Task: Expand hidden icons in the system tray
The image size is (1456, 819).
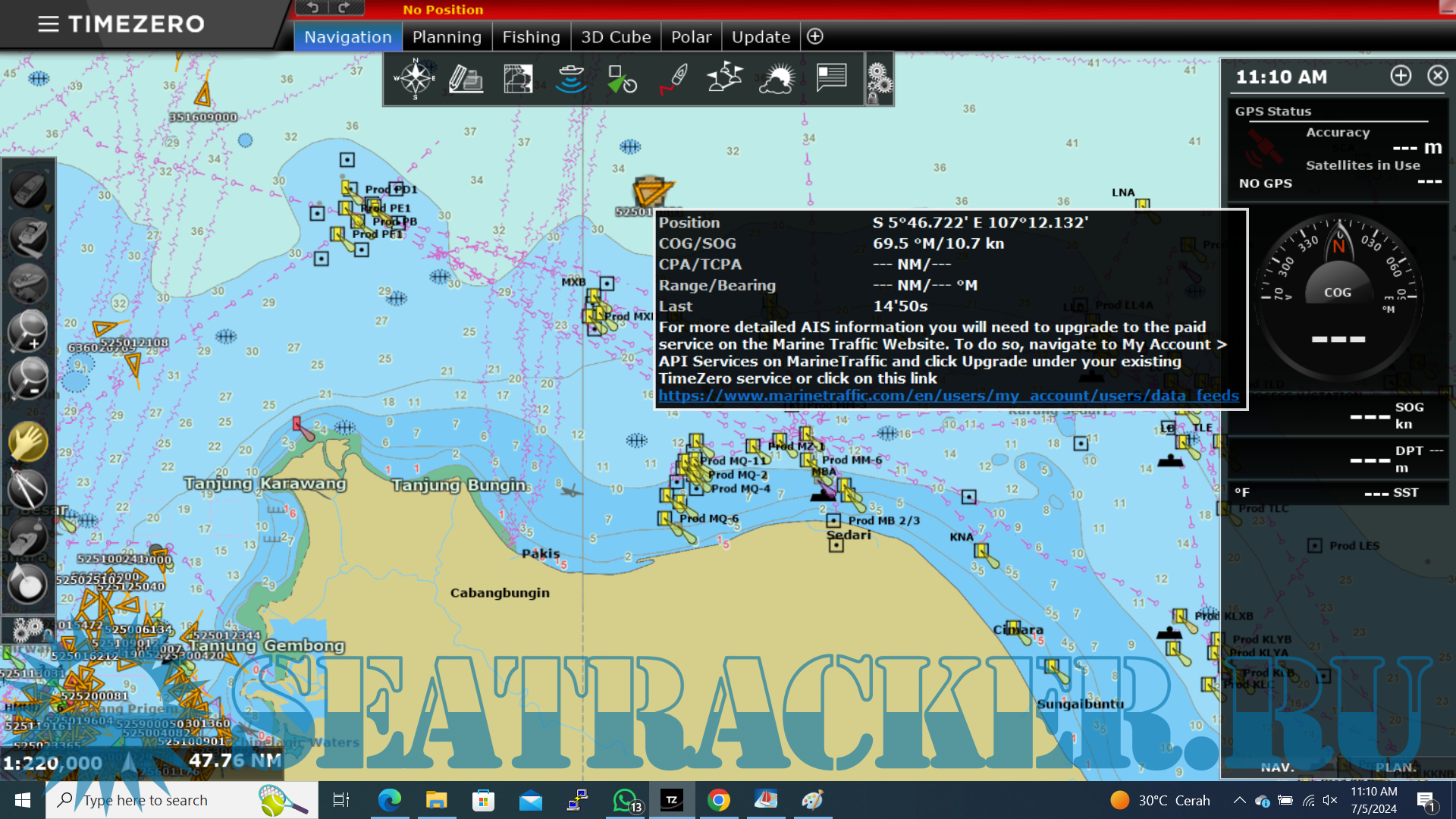Action: click(1239, 800)
